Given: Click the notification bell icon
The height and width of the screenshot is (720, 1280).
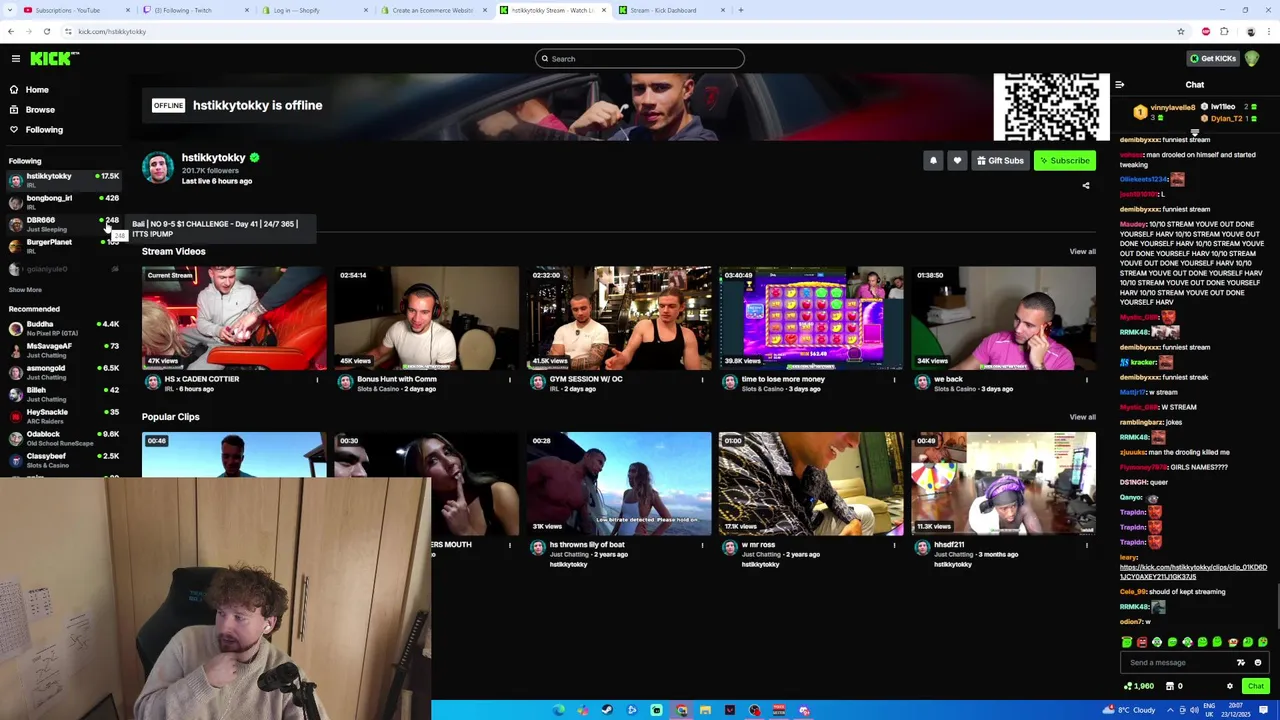Looking at the screenshot, I should (933, 161).
